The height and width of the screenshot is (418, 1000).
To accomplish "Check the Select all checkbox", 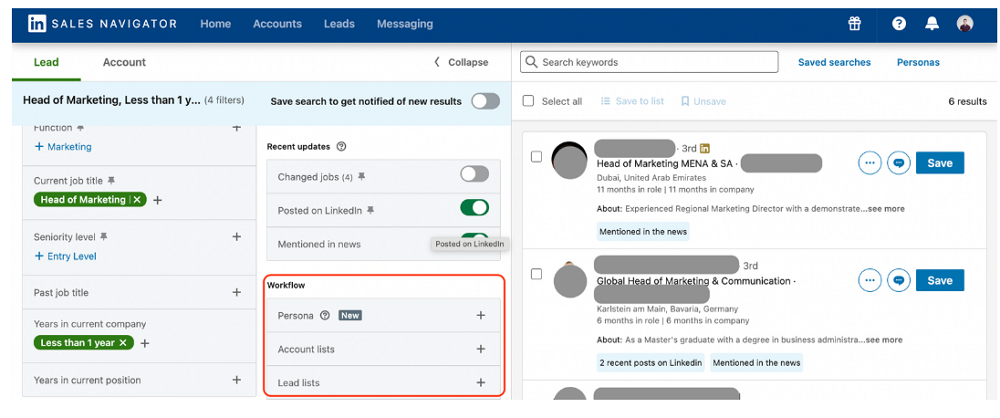I will tap(529, 101).
